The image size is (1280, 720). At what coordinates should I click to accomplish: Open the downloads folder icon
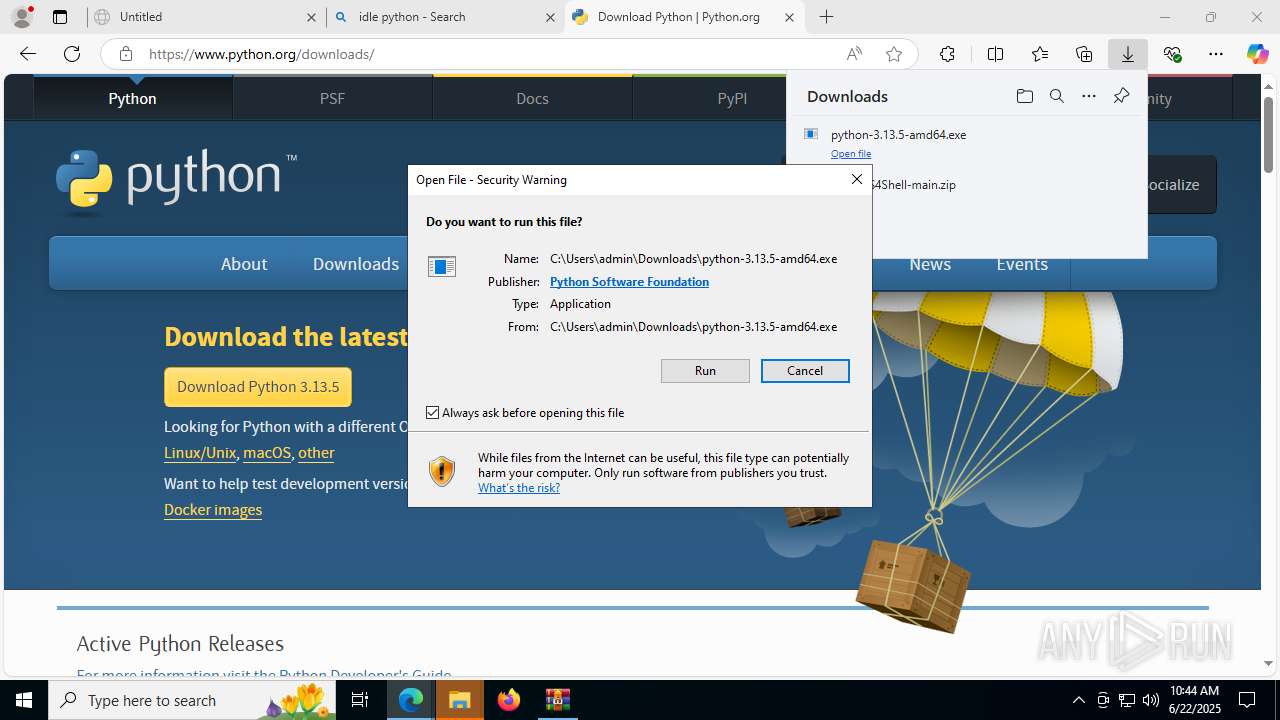click(x=1024, y=96)
